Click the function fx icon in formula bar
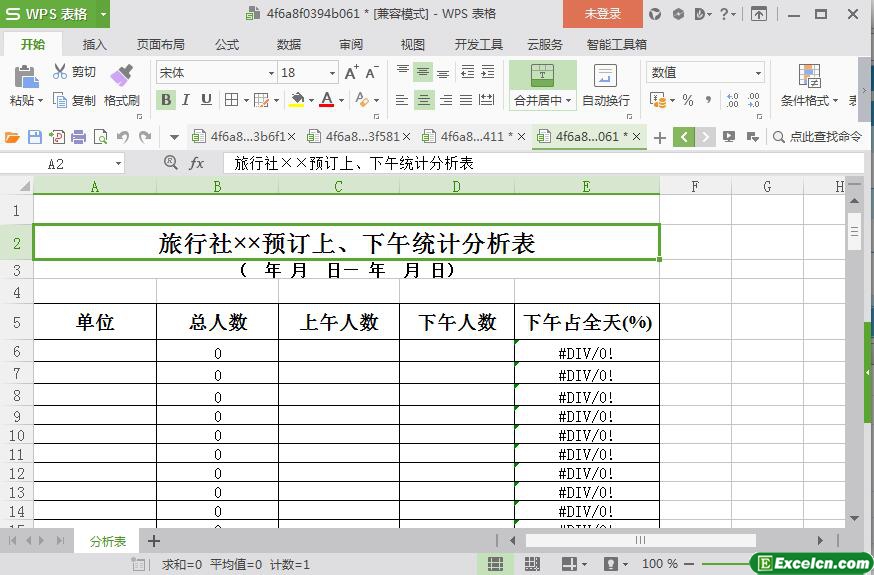 197,163
